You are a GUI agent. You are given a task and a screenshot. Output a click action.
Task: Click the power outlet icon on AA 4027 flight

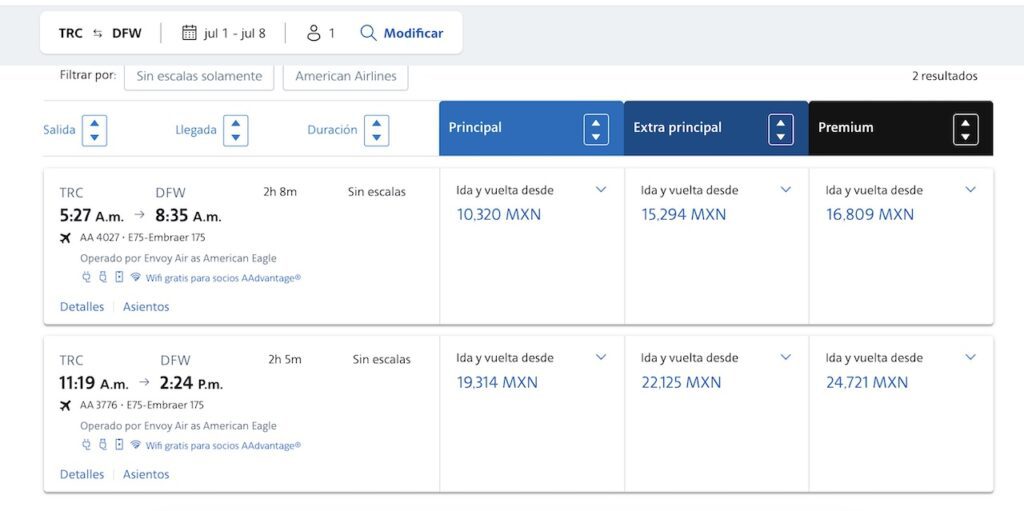click(x=86, y=277)
